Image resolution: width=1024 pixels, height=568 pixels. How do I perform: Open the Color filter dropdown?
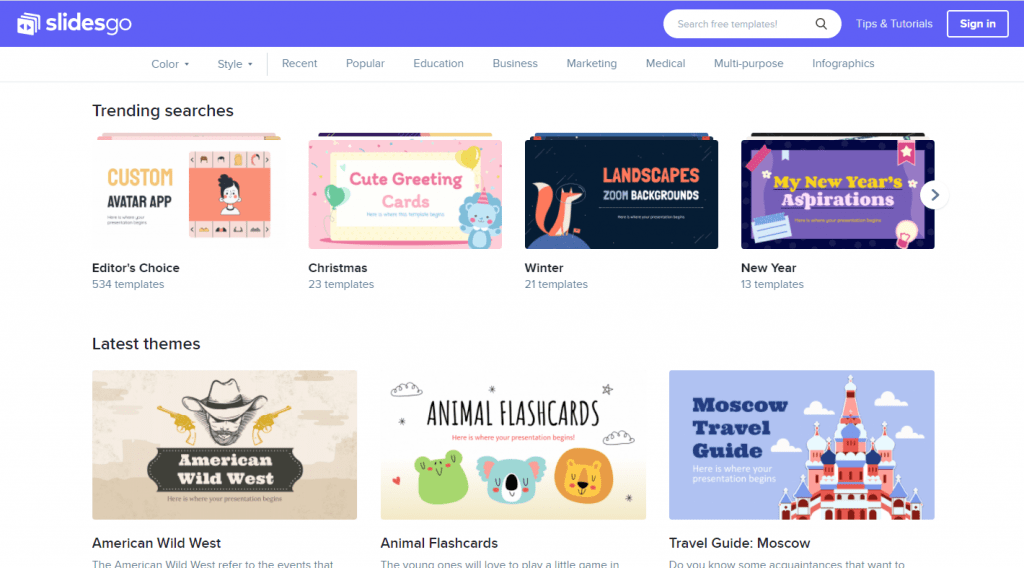170,64
